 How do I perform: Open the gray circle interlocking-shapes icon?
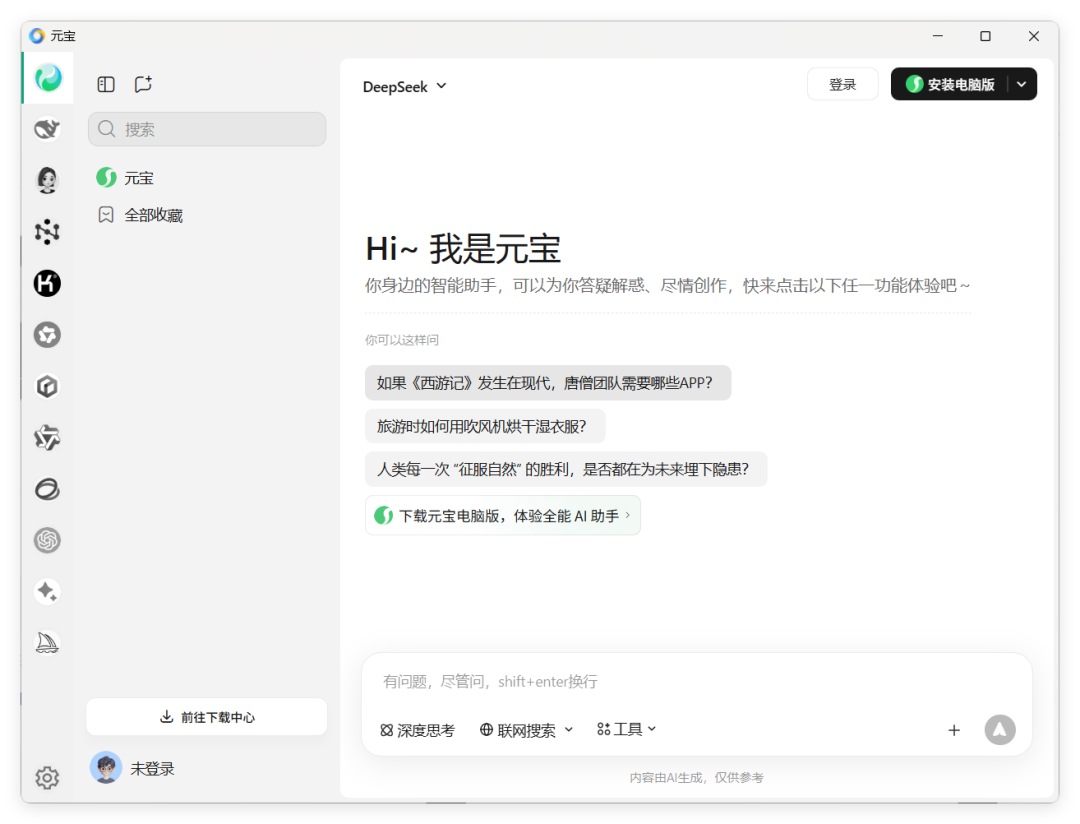click(48, 335)
